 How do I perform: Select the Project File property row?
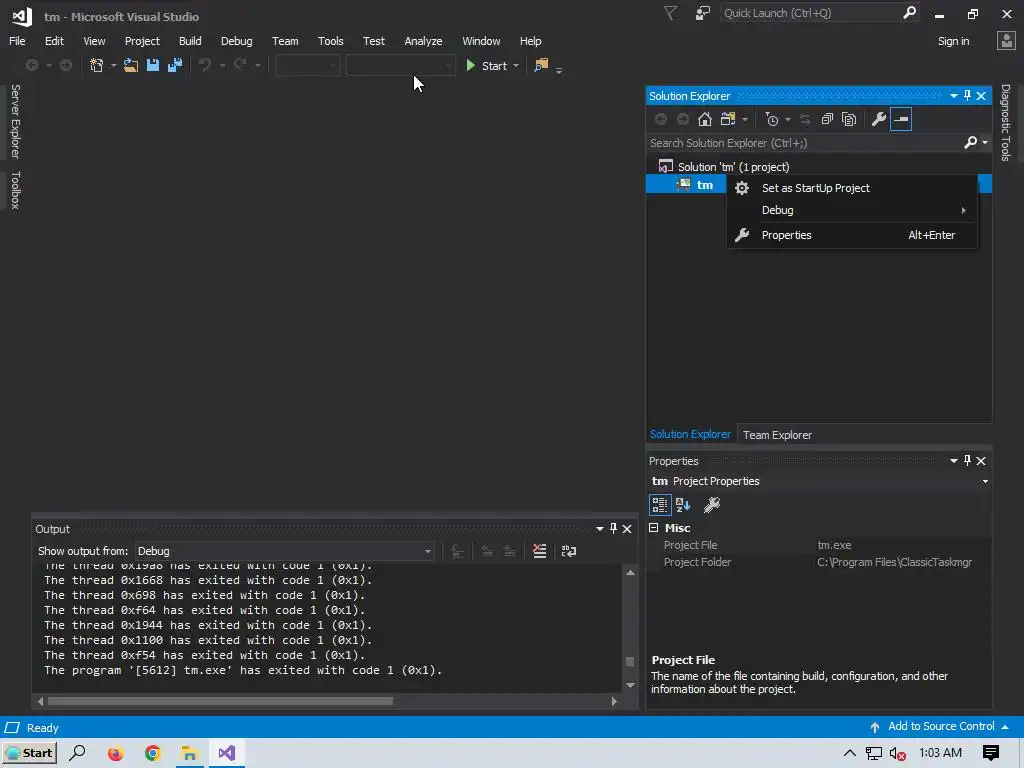[x=819, y=545]
